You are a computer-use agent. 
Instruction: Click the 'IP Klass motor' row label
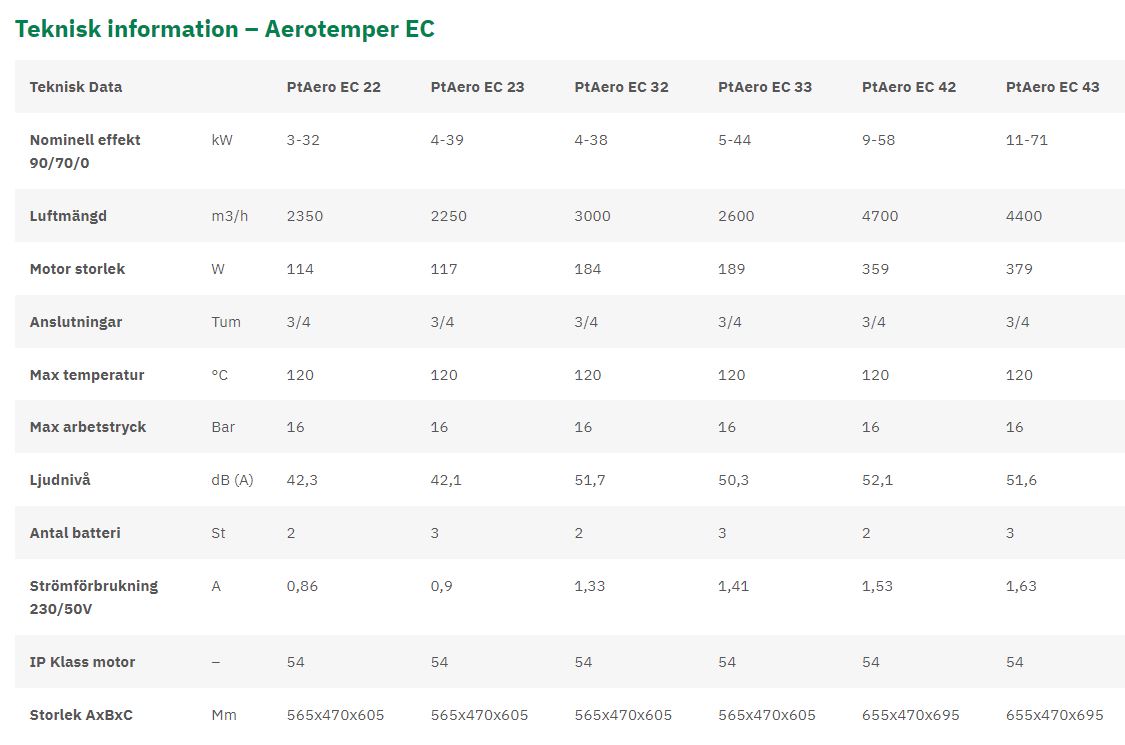point(82,662)
